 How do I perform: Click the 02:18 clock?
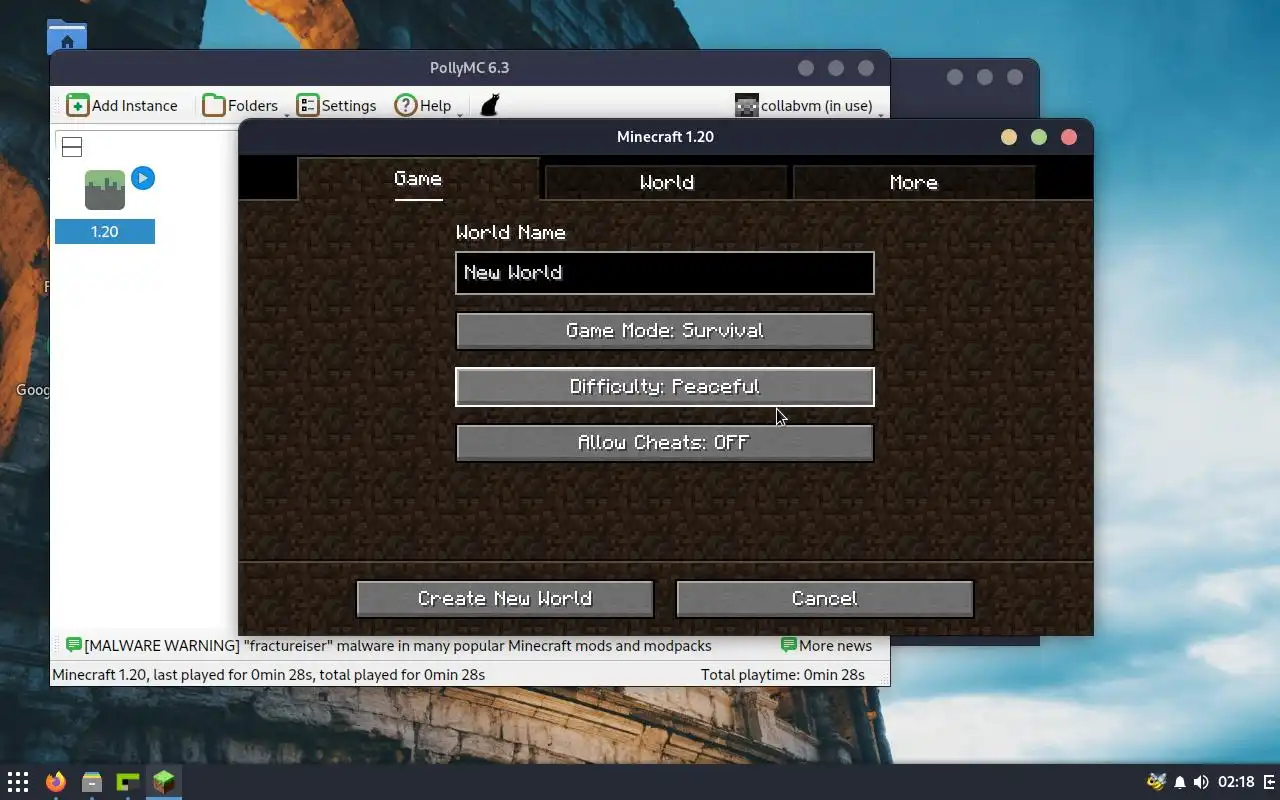[x=1236, y=782]
